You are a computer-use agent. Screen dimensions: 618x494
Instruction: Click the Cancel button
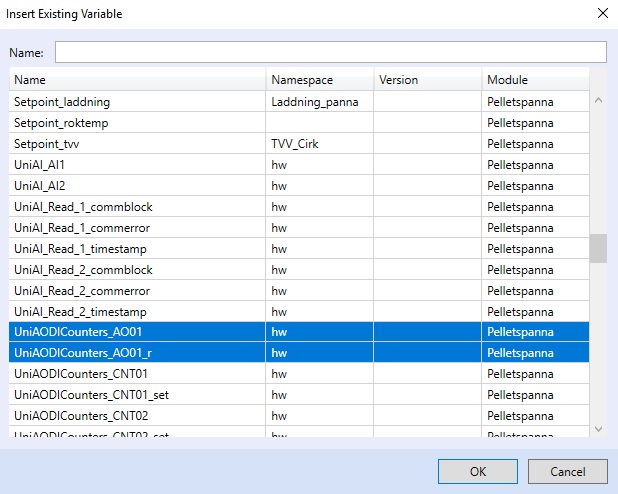click(568, 471)
